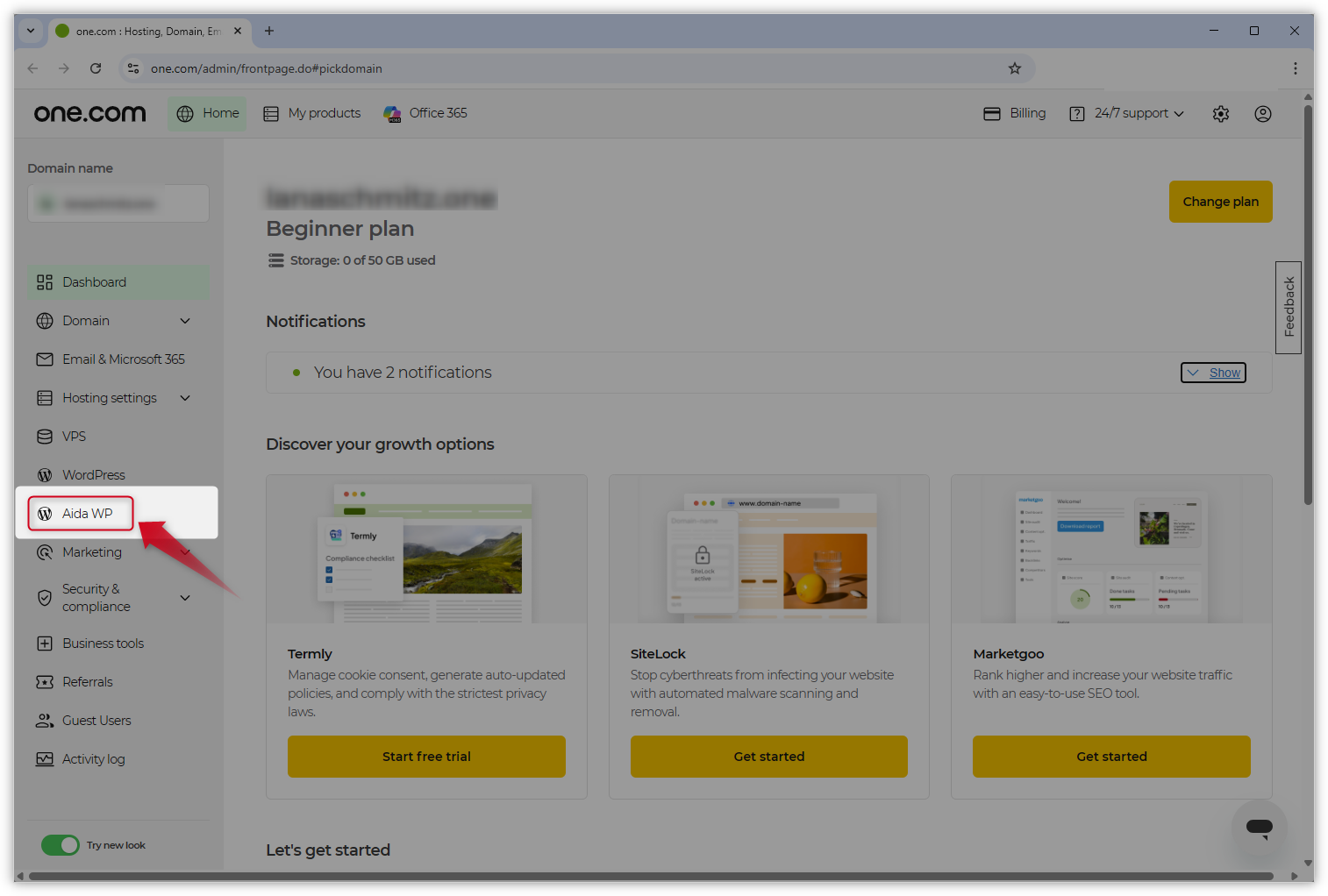Click the Marketing target icon

[45, 552]
